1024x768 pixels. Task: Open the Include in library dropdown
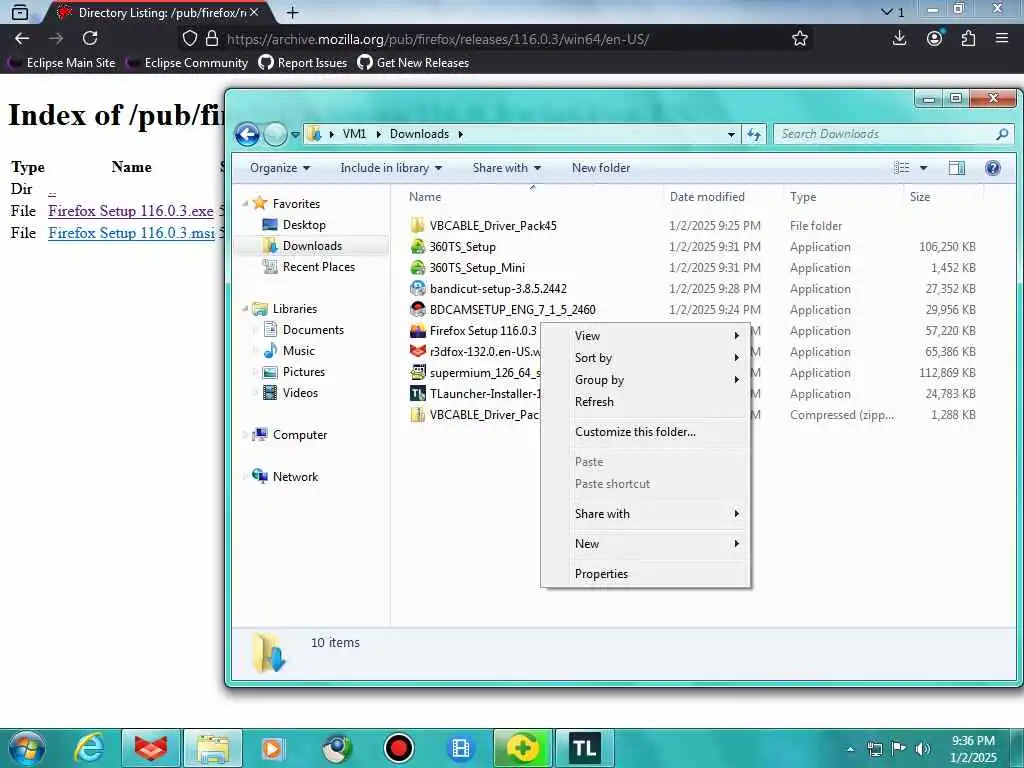pos(391,168)
